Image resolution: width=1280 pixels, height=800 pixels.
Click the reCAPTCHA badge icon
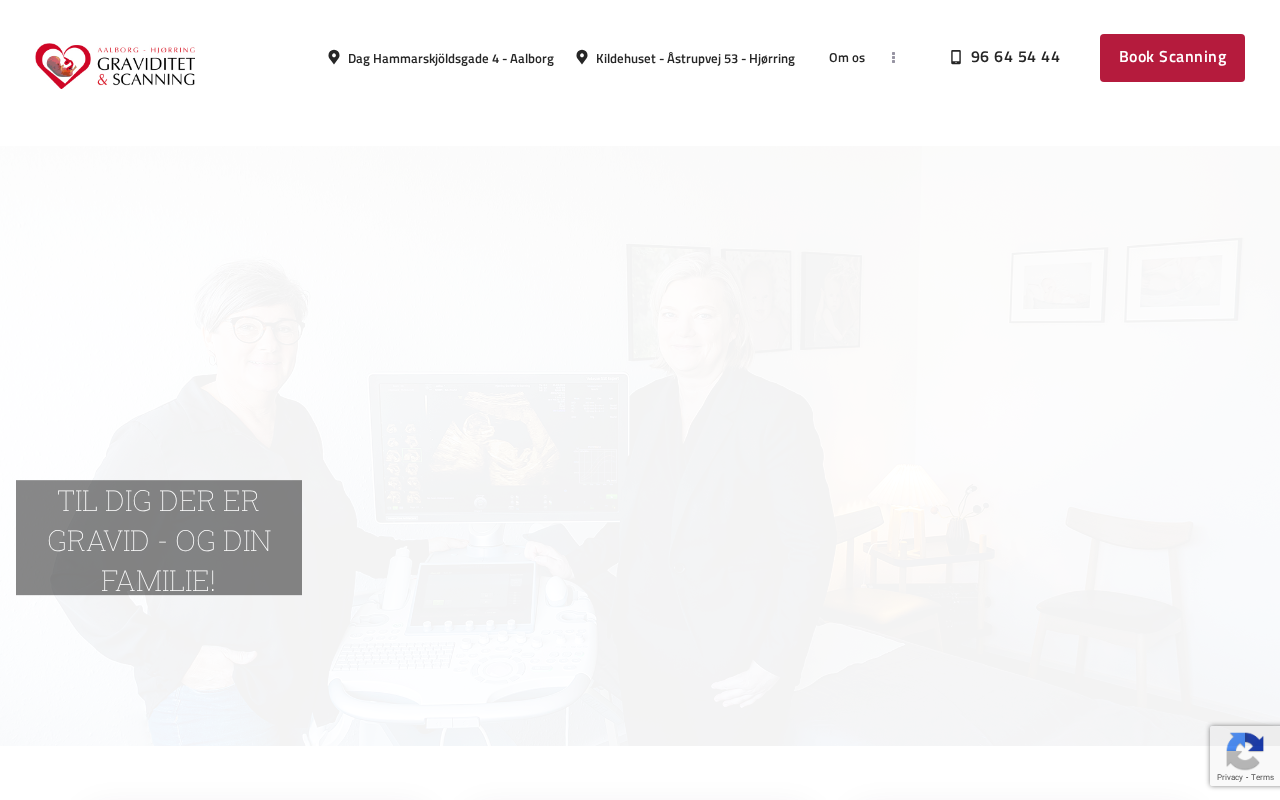pos(1244,751)
